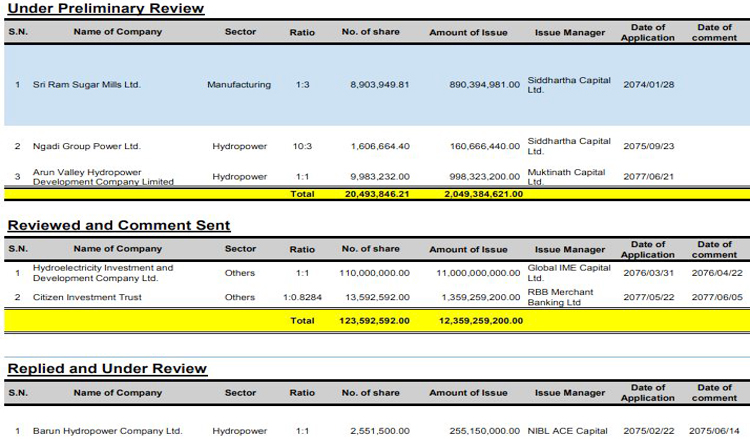Click the Reviewed and Comment Sent heading
750x439 pixels.
tap(119, 226)
